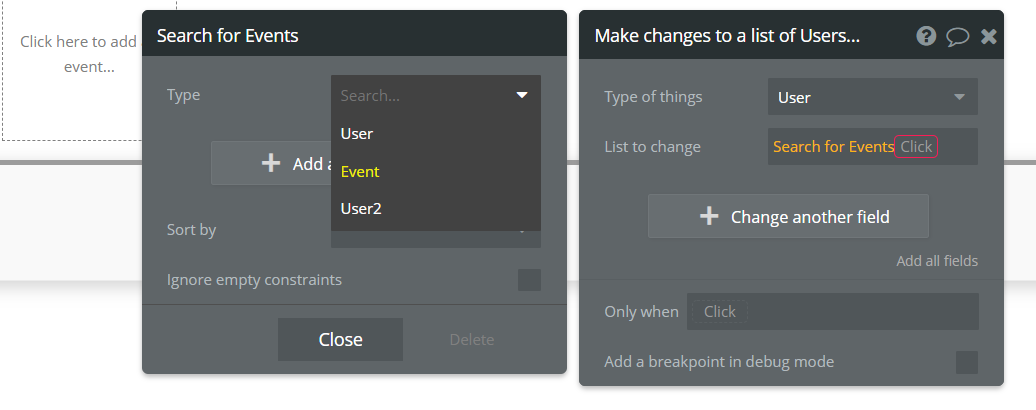Image resolution: width=1036 pixels, height=410 pixels.
Task: Expand the Sort by dropdown
Action: click(436, 239)
